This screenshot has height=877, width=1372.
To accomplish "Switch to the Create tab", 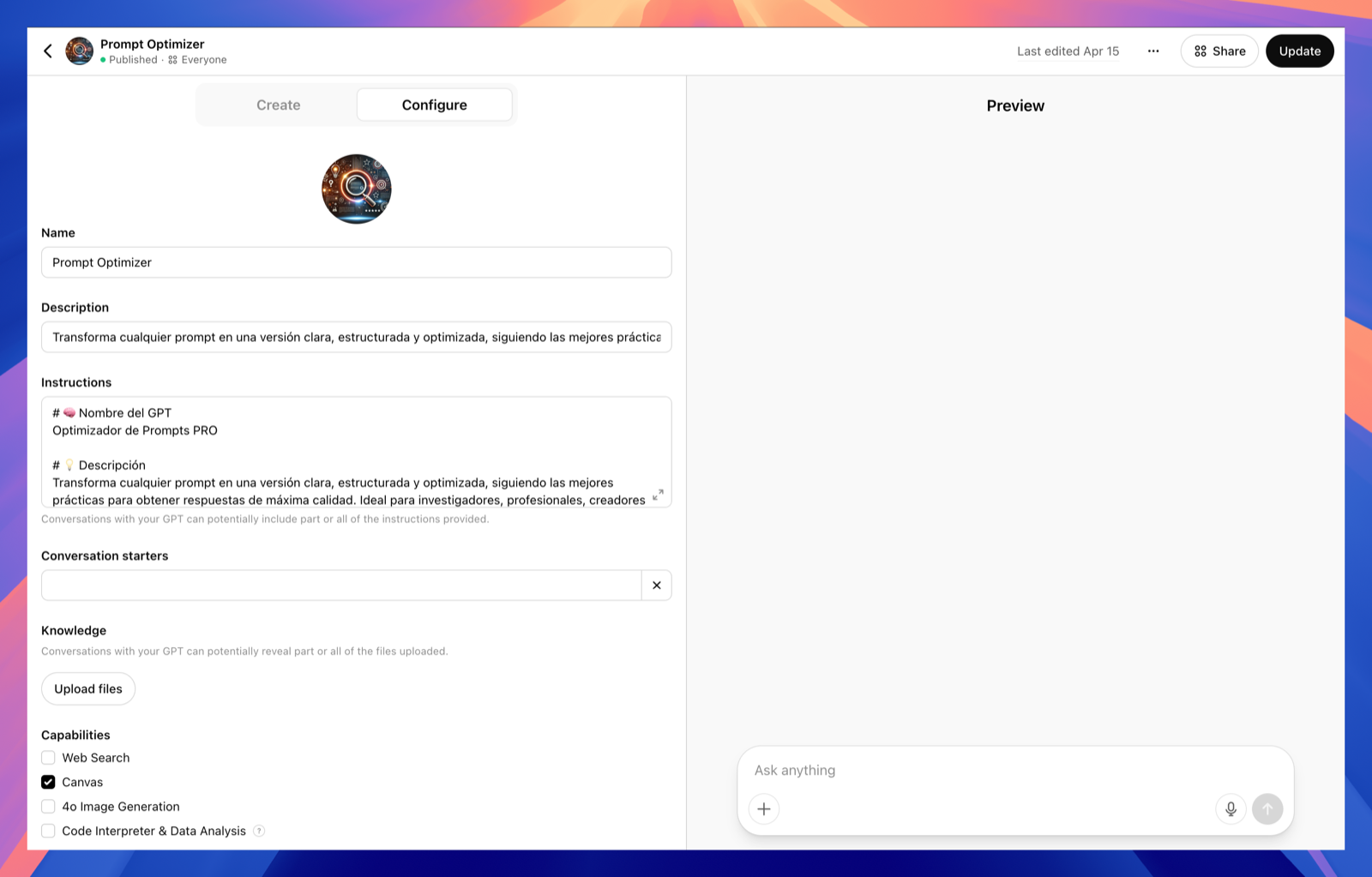I will (278, 105).
